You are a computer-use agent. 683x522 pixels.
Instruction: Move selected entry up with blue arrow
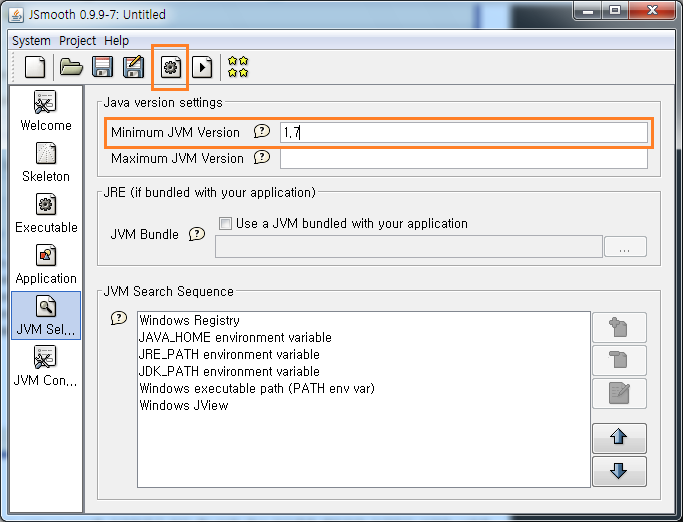[x=619, y=438]
